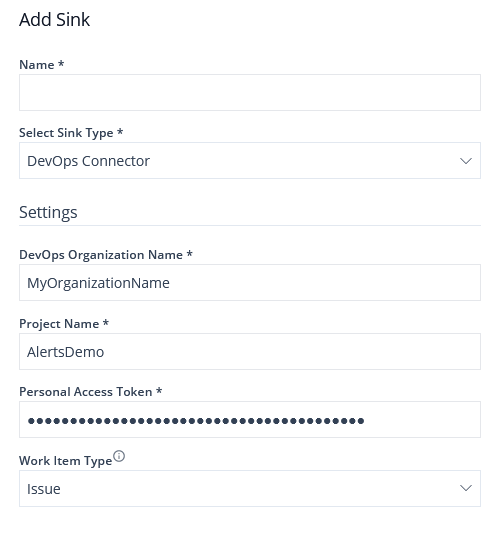Open the DevOps Connector sink type dropdown
Image resolution: width=501 pixels, height=548 pixels.
pos(250,161)
